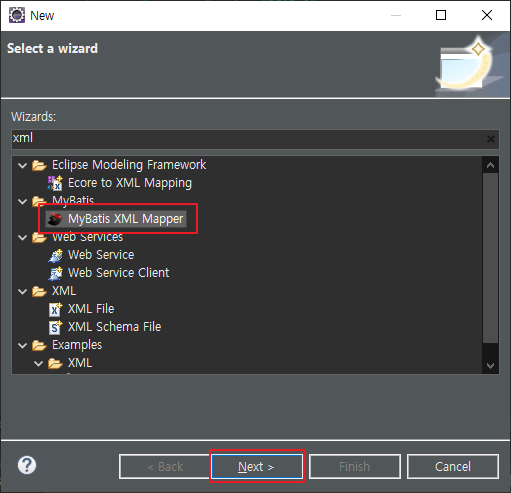Image resolution: width=511 pixels, height=493 pixels.
Task: Click the Web Service wizard icon
Action: [x=55, y=255]
